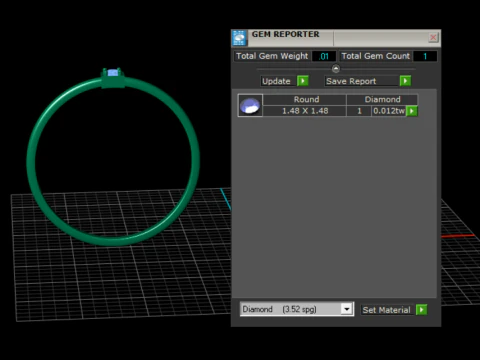This screenshot has height=360, width=480.
Task: Open the Diamond (3.52 spg) material dropdown
Action: point(347,309)
